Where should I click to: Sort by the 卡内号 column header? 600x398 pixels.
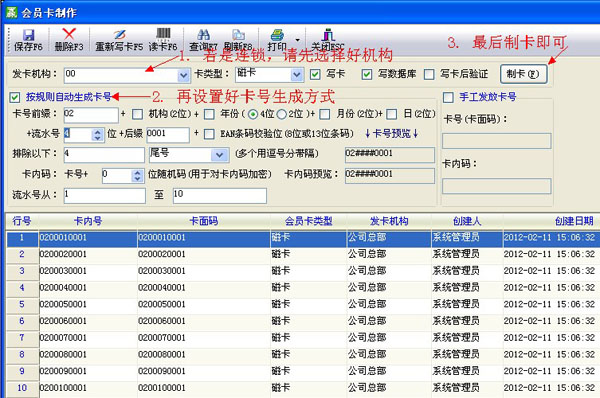point(88,221)
